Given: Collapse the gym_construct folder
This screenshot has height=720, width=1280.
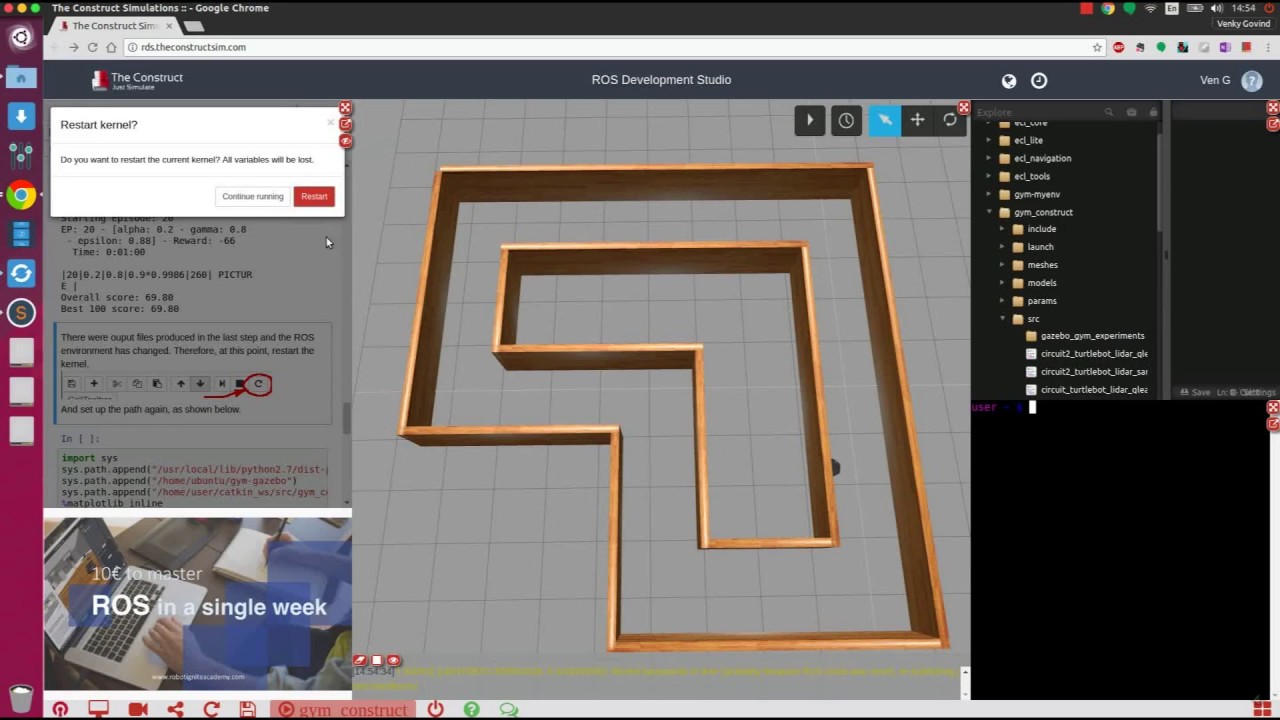Looking at the screenshot, I should click(x=989, y=213).
